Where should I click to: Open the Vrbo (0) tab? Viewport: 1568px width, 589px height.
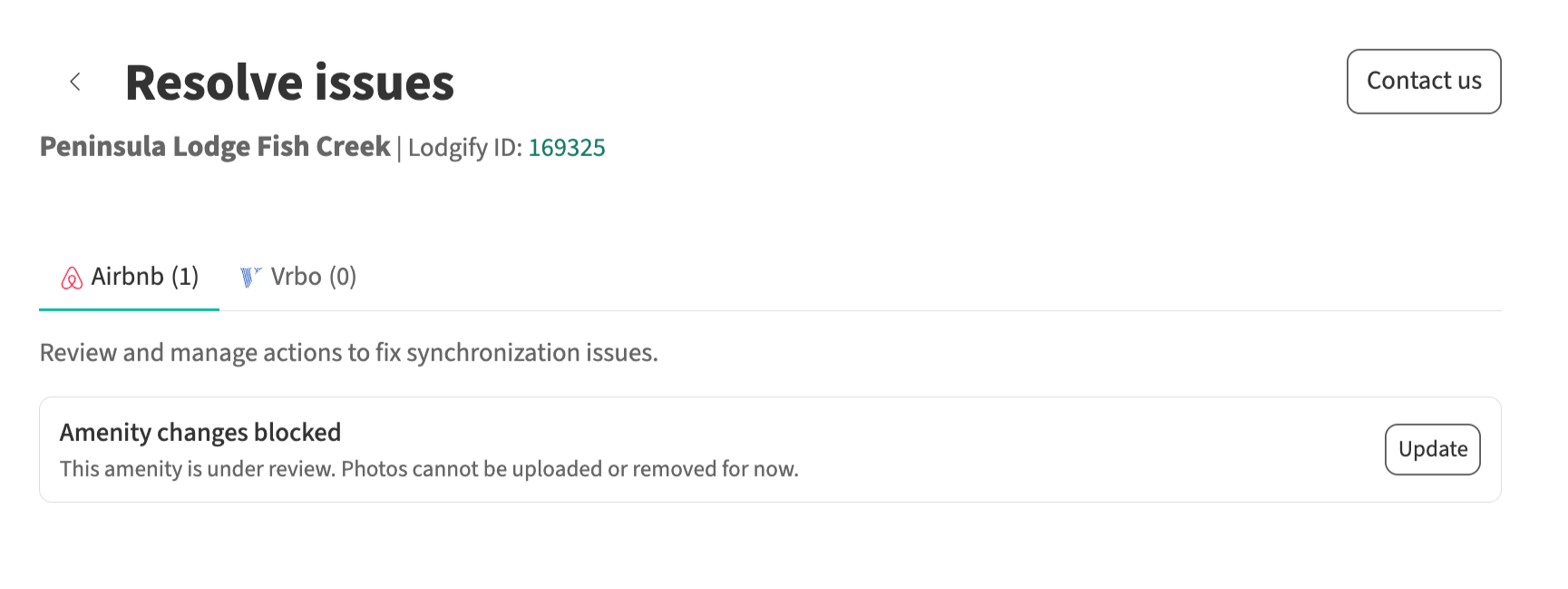coord(298,277)
